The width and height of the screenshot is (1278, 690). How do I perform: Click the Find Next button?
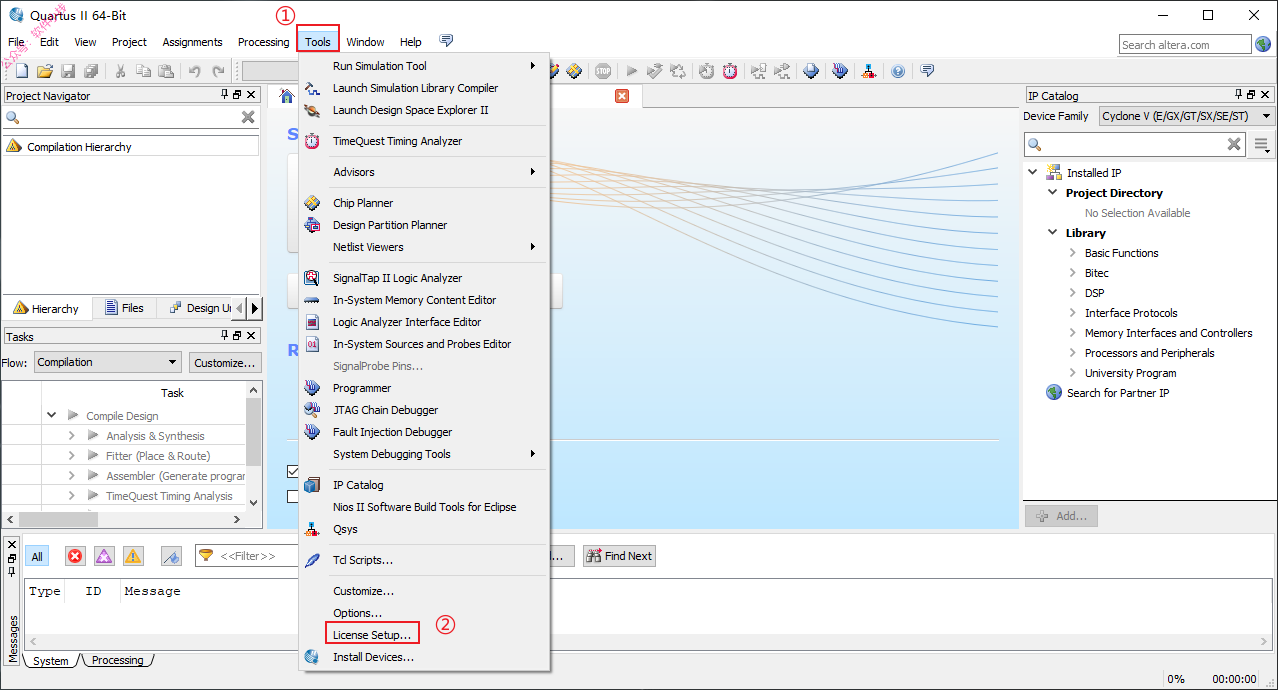point(619,556)
